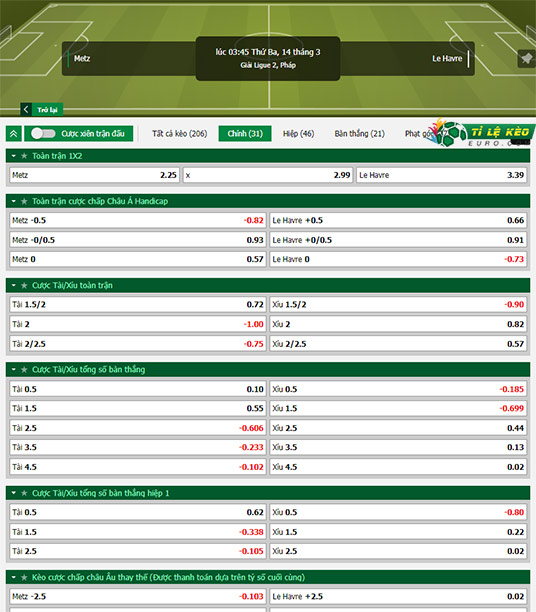536x612 pixels.
Task: Open the Tất cả kèo (206) tab
Action: point(180,133)
